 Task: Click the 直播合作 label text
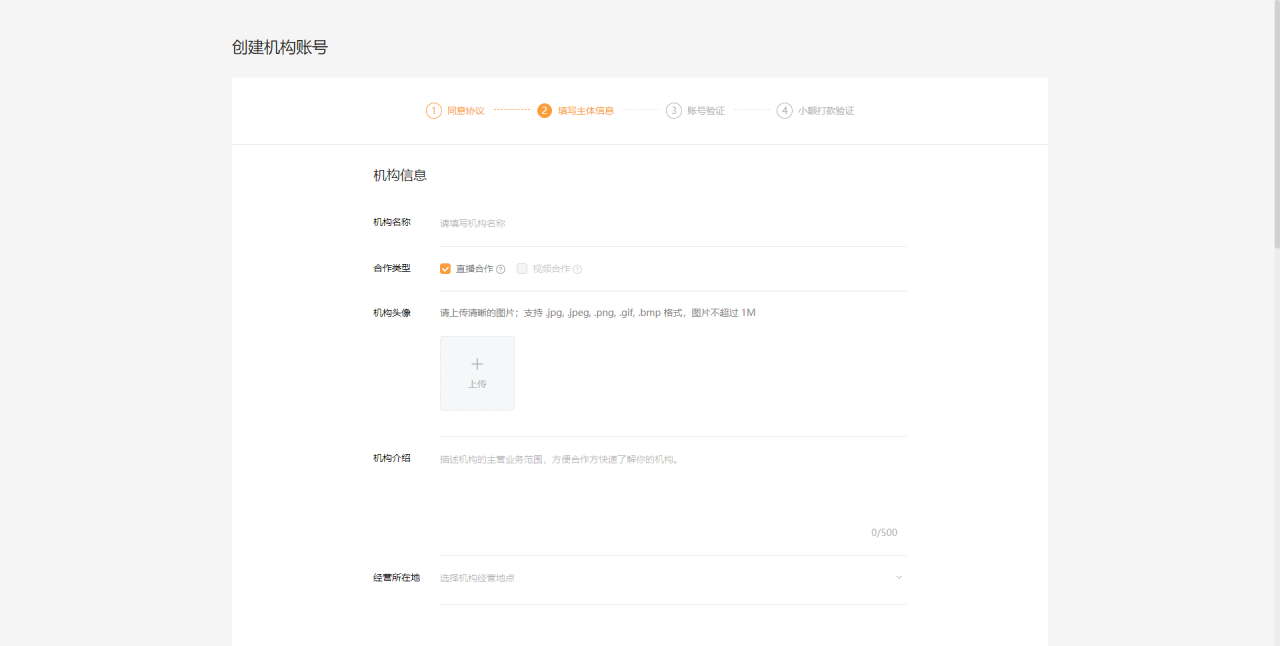tap(475, 269)
